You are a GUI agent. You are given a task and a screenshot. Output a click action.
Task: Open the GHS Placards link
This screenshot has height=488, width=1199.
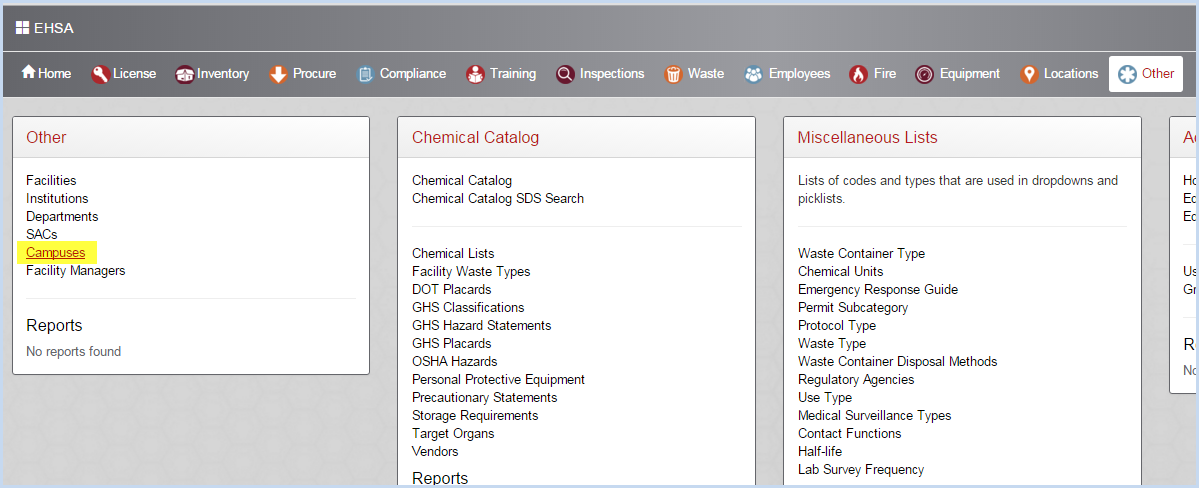coord(451,343)
